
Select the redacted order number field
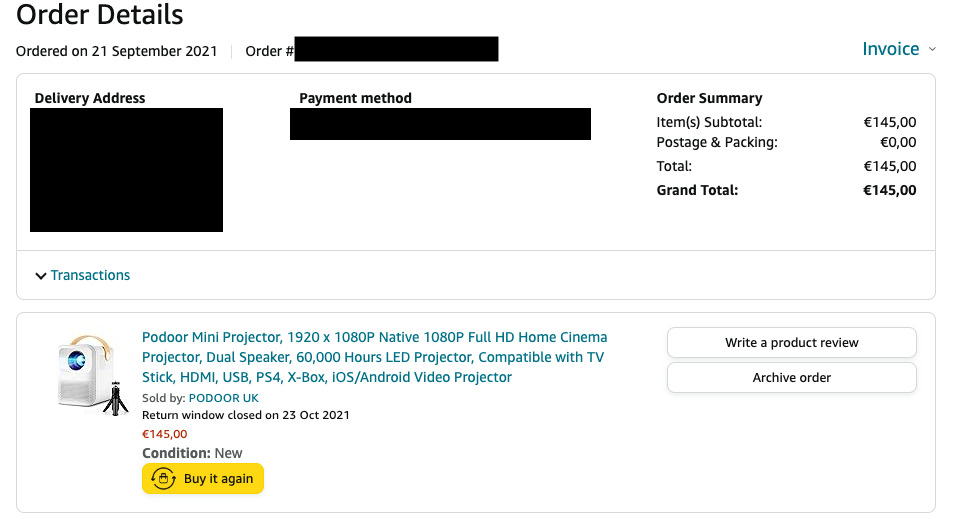pyautogui.click(x=396, y=49)
